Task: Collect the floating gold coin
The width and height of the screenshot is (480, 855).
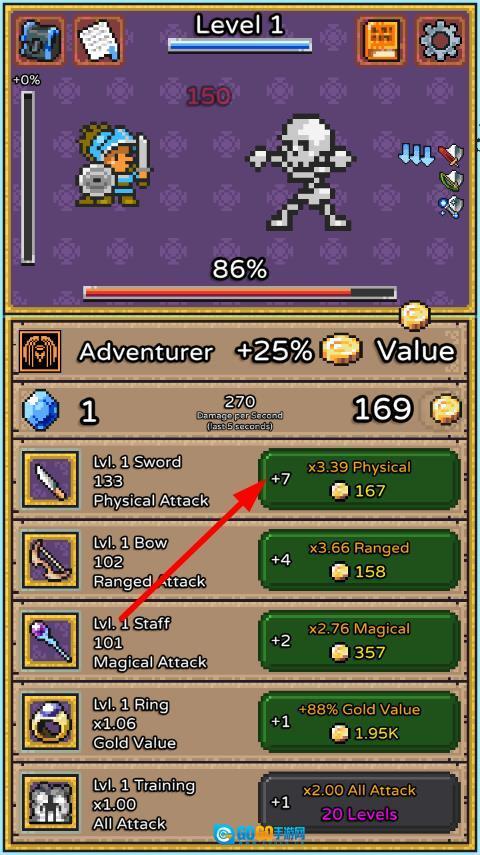Action: pyautogui.click(x=415, y=315)
